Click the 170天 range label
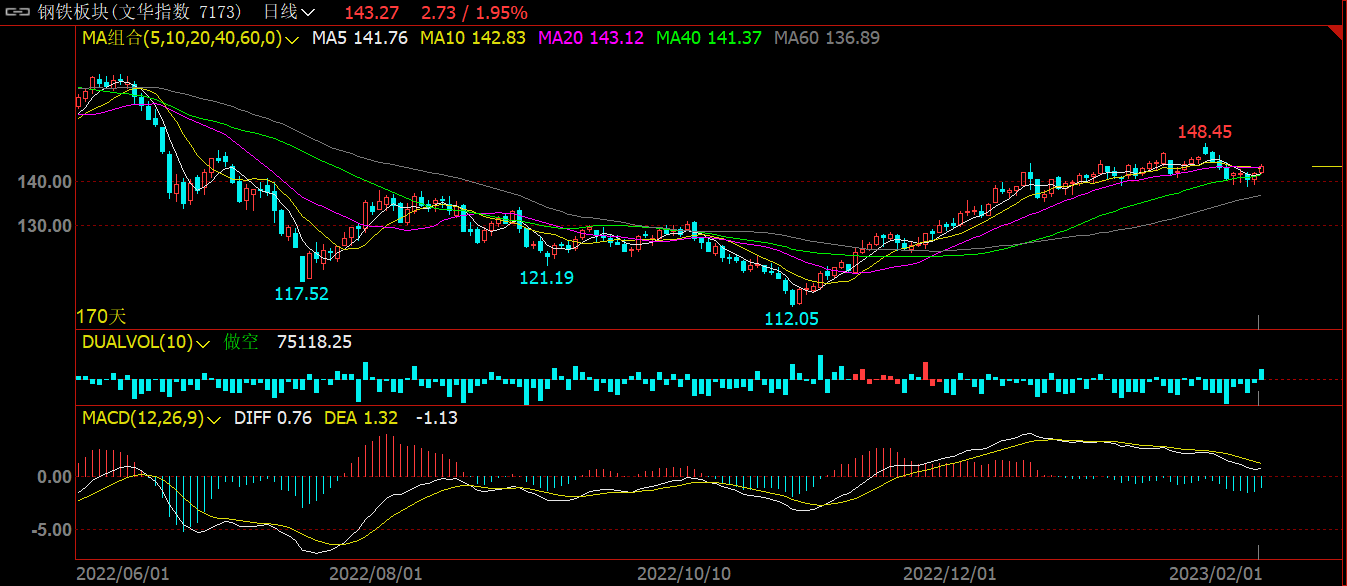This screenshot has width=1347, height=586. click(x=101, y=317)
